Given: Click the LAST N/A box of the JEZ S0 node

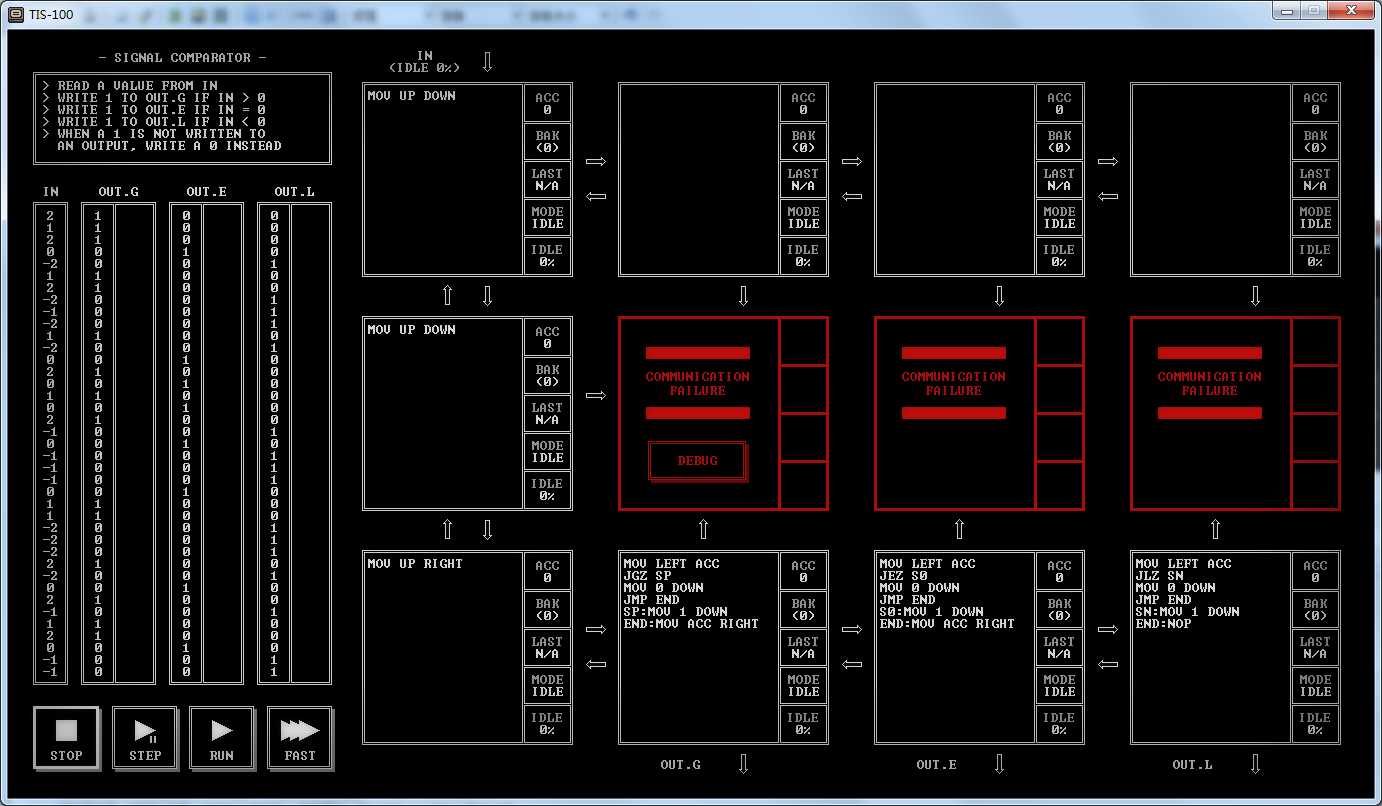Looking at the screenshot, I should point(1059,648).
